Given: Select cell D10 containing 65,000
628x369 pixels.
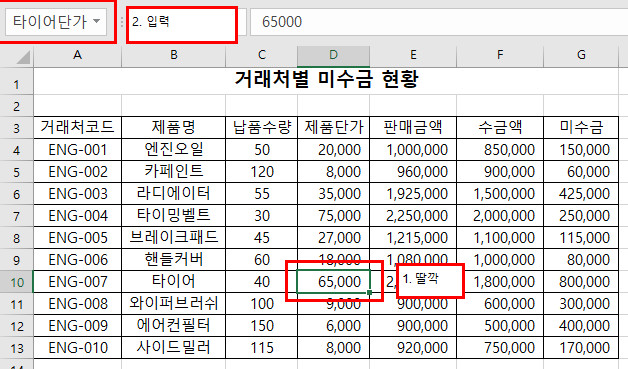Looking at the screenshot, I should click(333, 282).
